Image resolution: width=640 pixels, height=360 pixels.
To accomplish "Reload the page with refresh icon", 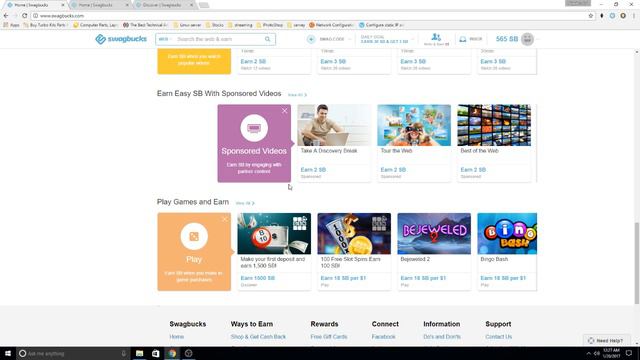I will (24, 16).
